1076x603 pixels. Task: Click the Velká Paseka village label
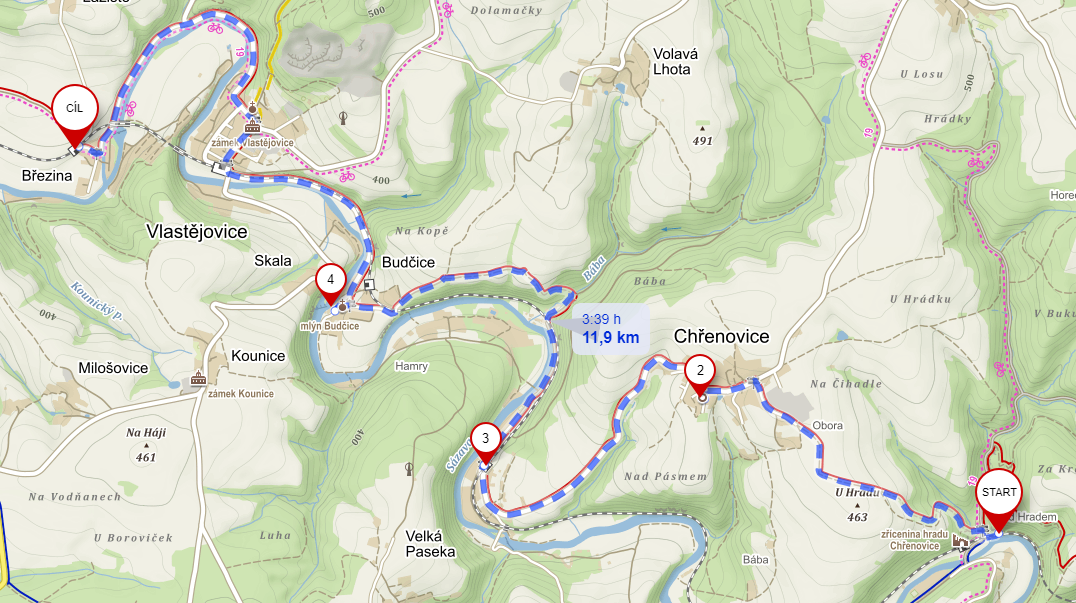pyautogui.click(x=430, y=544)
